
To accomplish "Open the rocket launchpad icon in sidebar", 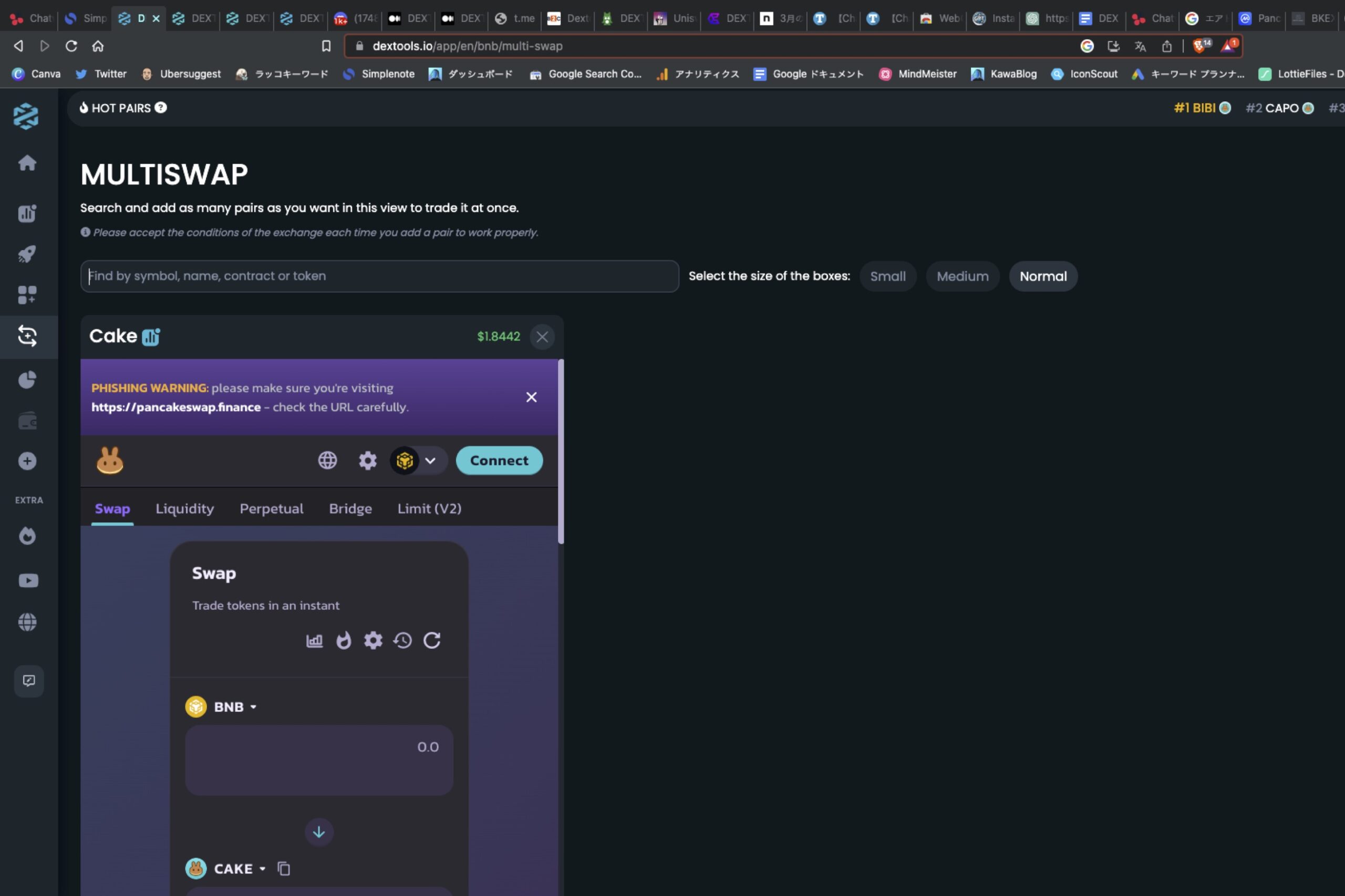I will (x=27, y=253).
